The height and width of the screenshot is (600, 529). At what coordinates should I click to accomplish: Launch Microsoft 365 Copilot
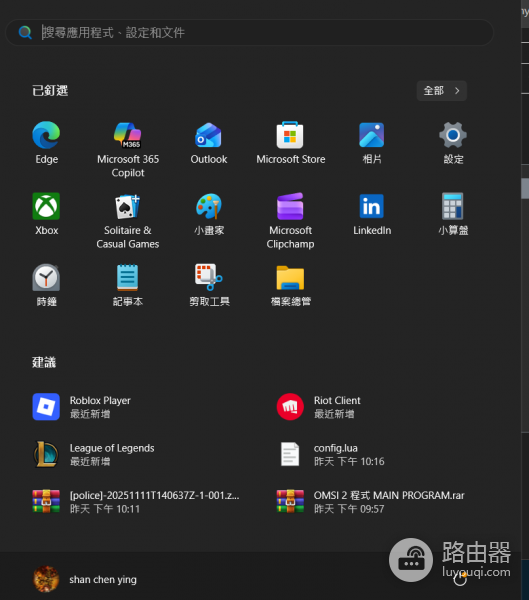coord(128,149)
